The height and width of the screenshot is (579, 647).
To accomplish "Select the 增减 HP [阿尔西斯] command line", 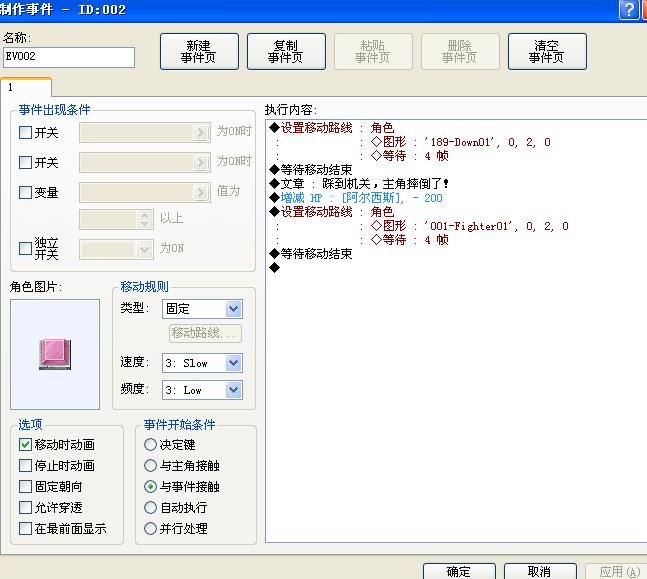I will tap(356, 198).
